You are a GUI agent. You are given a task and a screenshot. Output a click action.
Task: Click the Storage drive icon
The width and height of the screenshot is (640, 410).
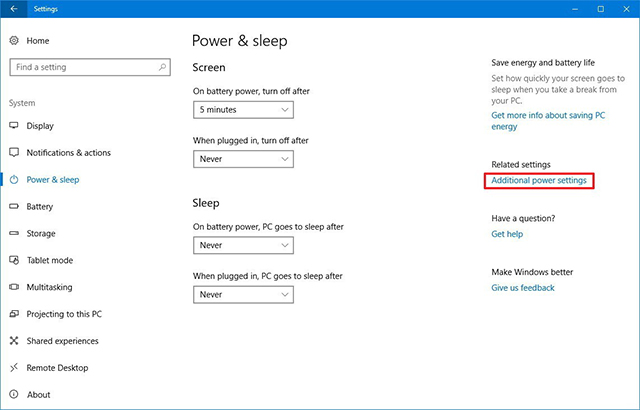click(14, 233)
